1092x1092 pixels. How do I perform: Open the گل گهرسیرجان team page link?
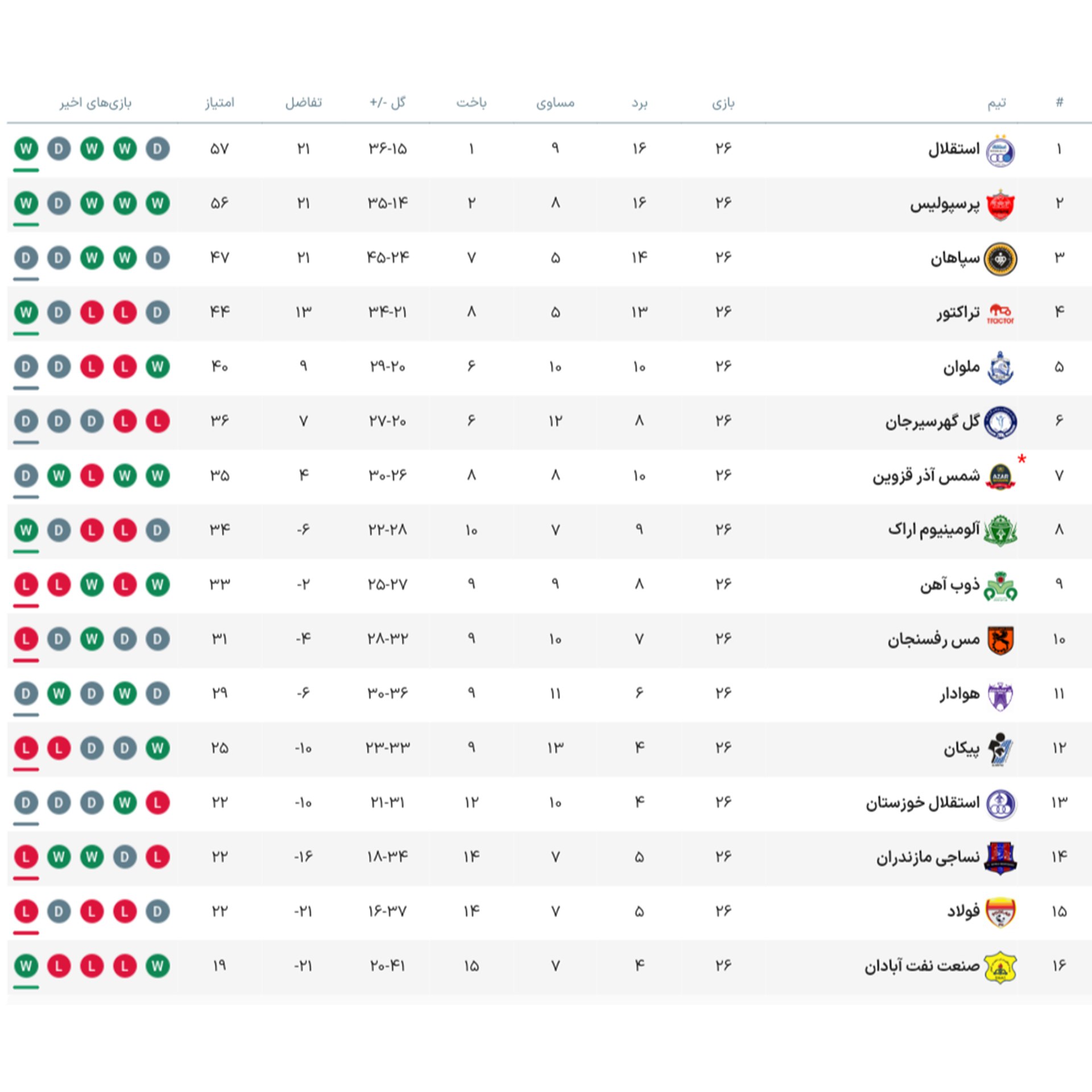click(x=933, y=421)
